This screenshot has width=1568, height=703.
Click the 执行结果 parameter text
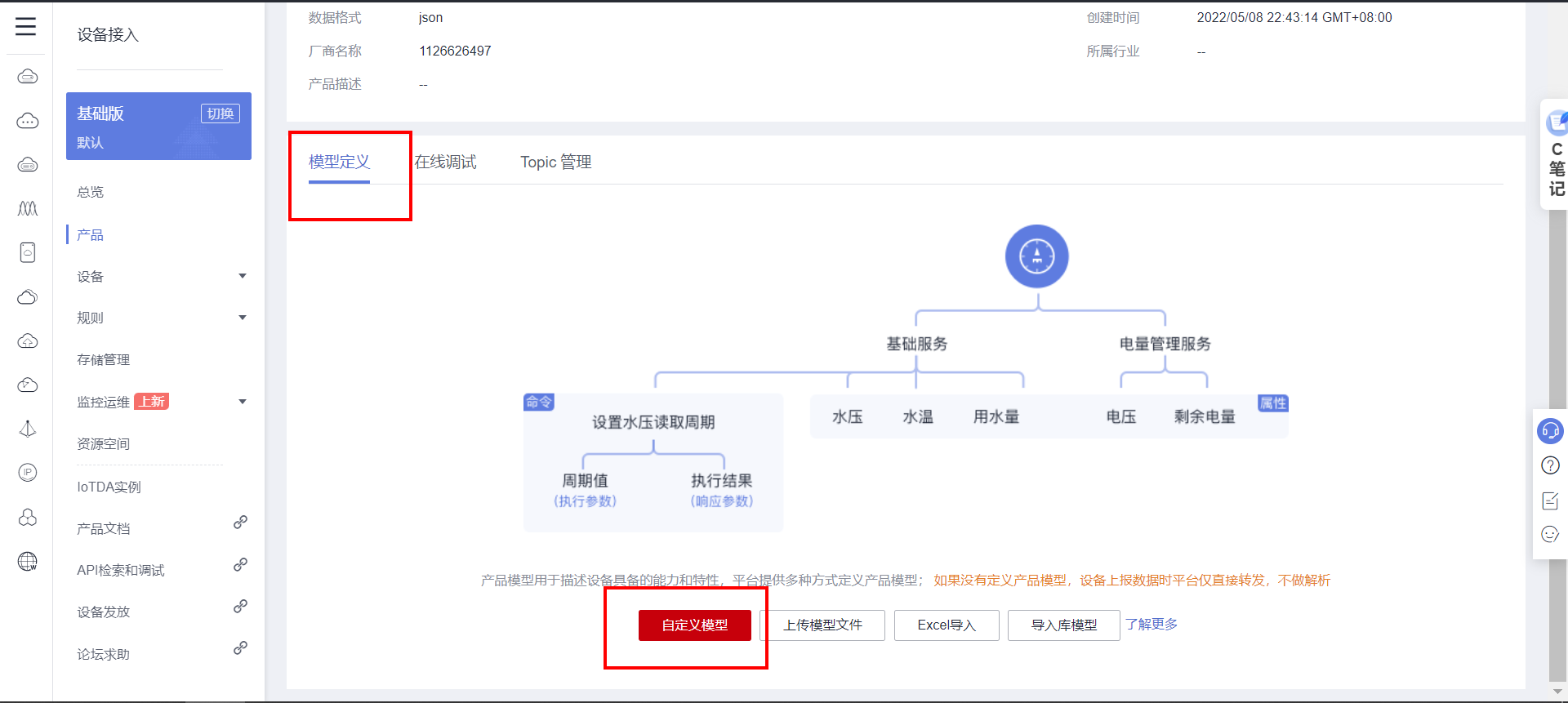pos(722,481)
